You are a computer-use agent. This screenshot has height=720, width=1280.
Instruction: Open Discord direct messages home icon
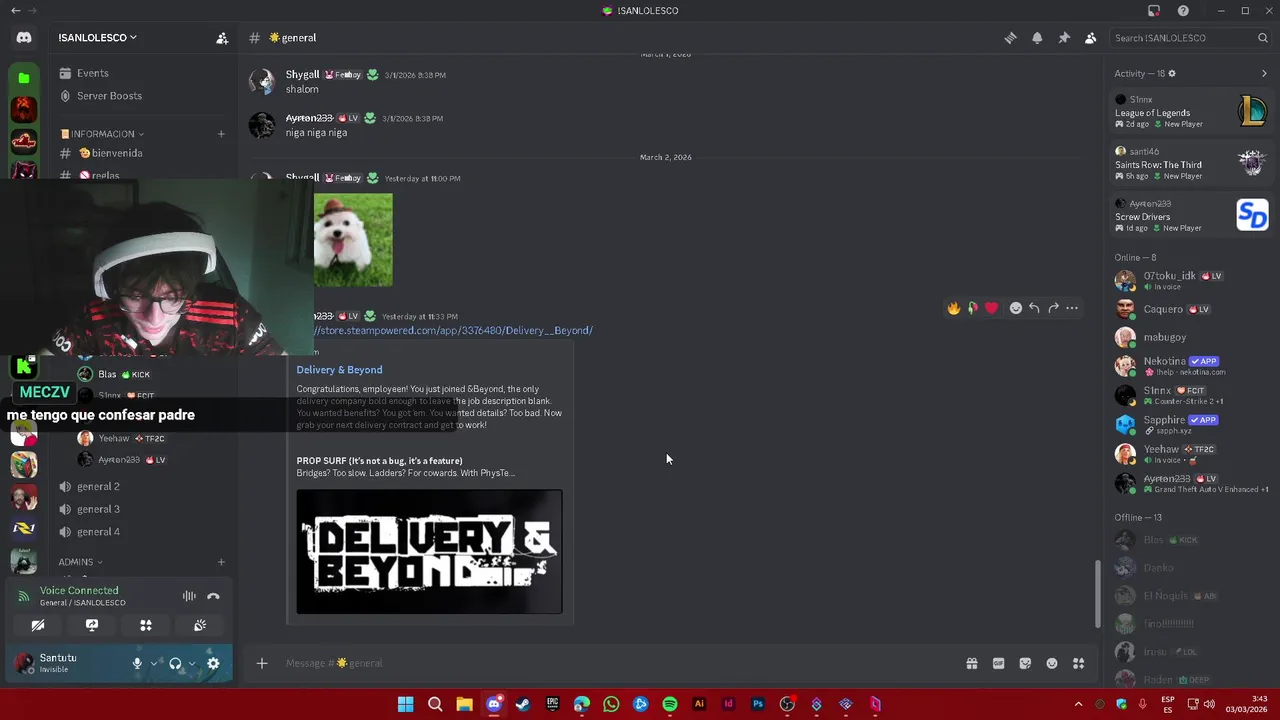[x=24, y=38]
